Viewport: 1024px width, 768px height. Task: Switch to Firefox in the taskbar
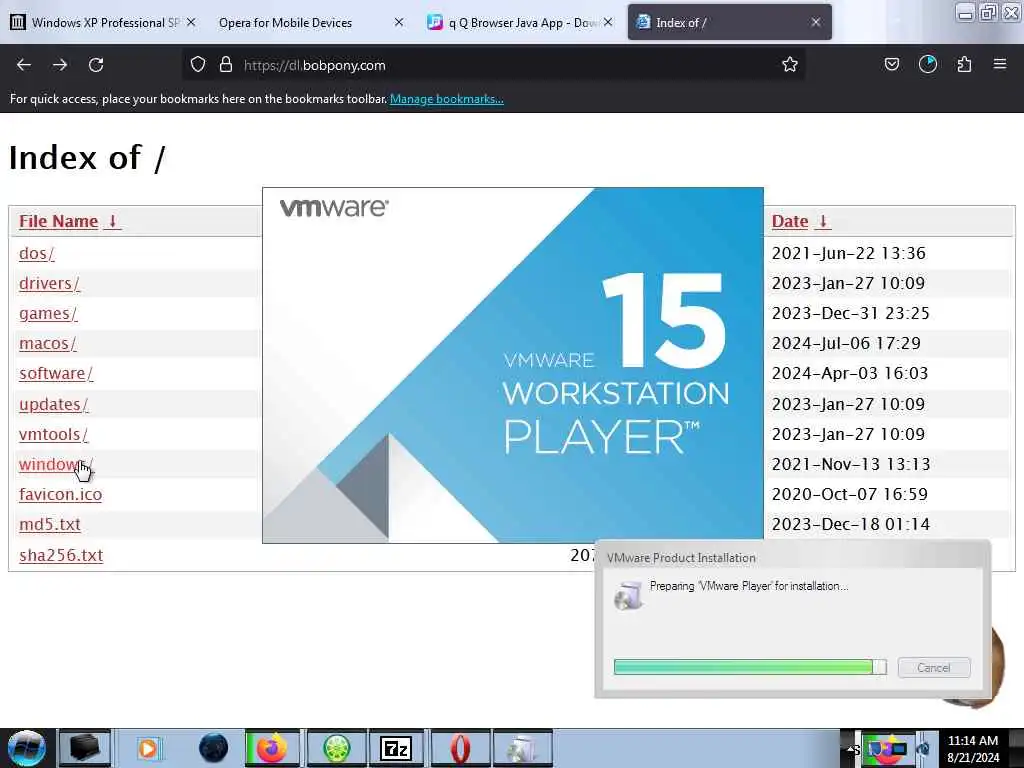point(272,748)
